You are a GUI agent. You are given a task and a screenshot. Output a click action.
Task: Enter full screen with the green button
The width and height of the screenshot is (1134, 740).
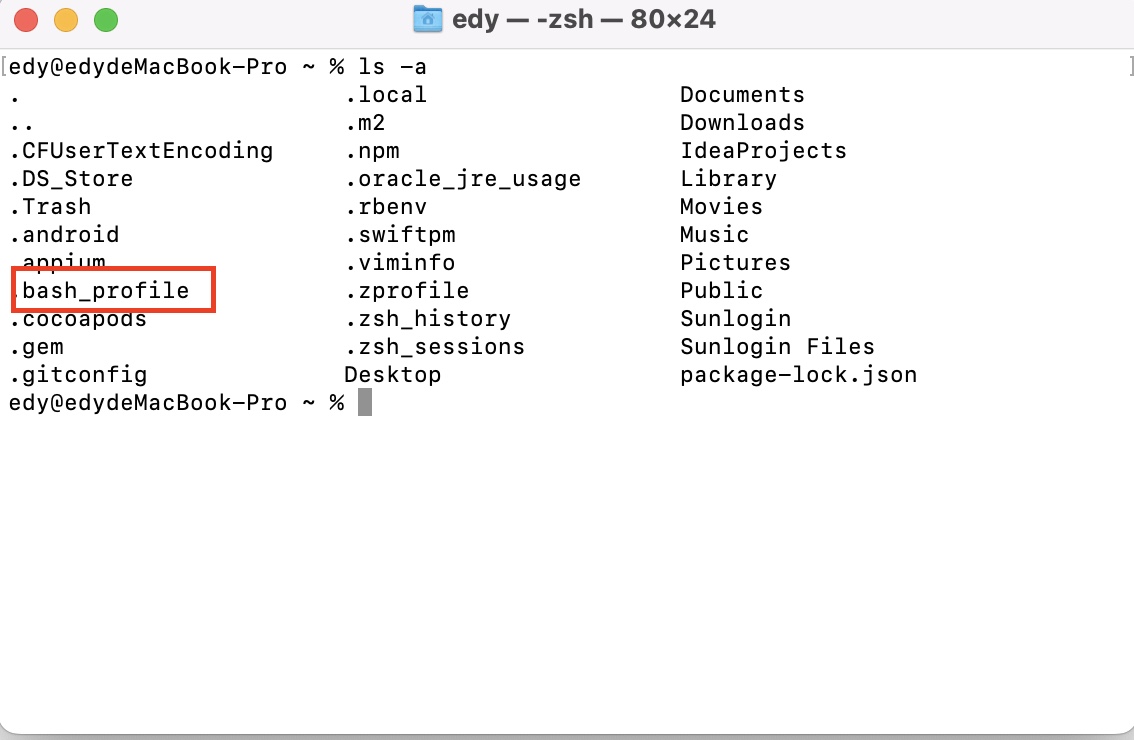(x=105, y=19)
